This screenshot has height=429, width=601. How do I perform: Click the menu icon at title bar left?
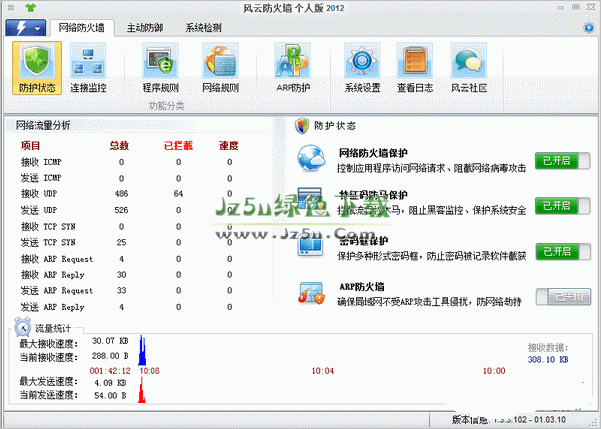[x=11, y=7]
